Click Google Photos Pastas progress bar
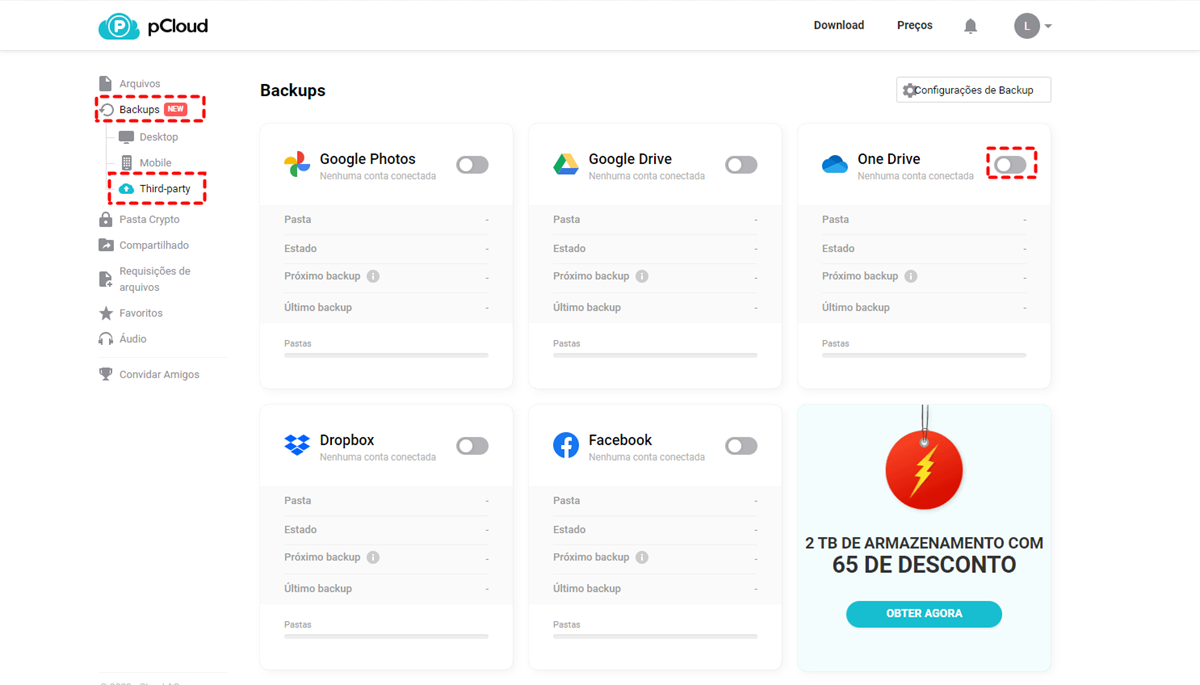The height and width of the screenshot is (685, 1200). 386,355
